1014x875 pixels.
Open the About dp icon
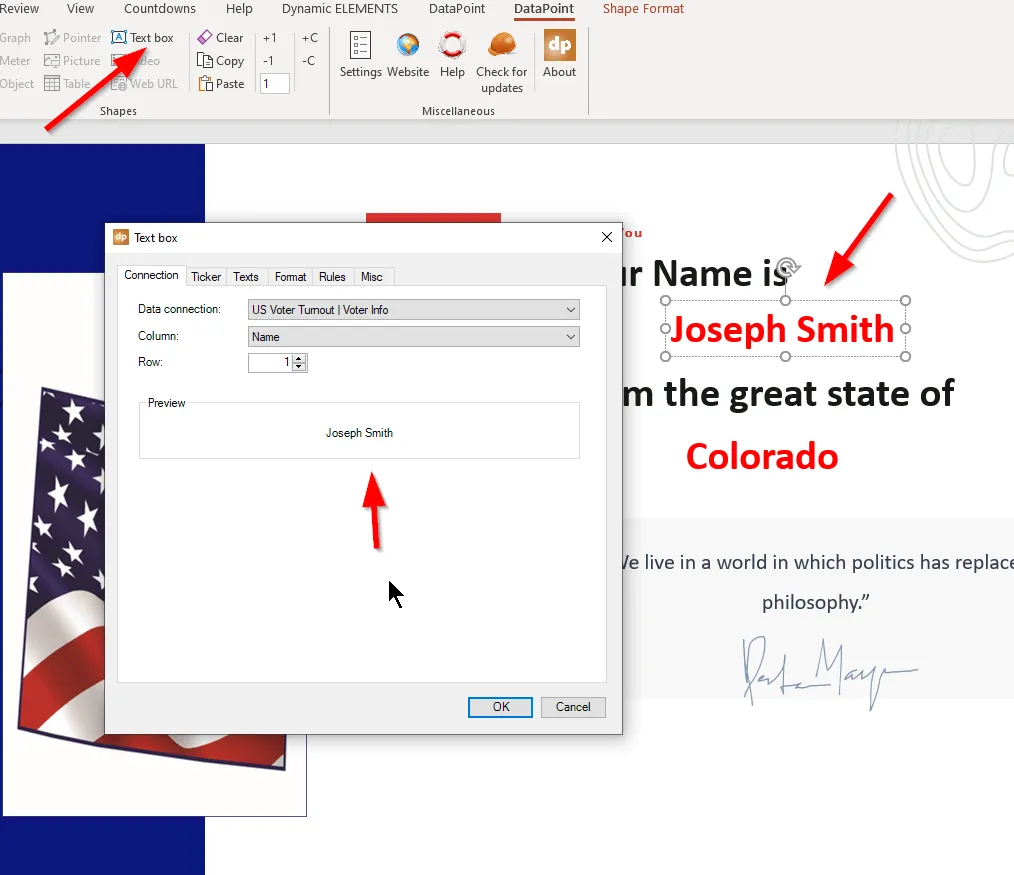point(559,55)
